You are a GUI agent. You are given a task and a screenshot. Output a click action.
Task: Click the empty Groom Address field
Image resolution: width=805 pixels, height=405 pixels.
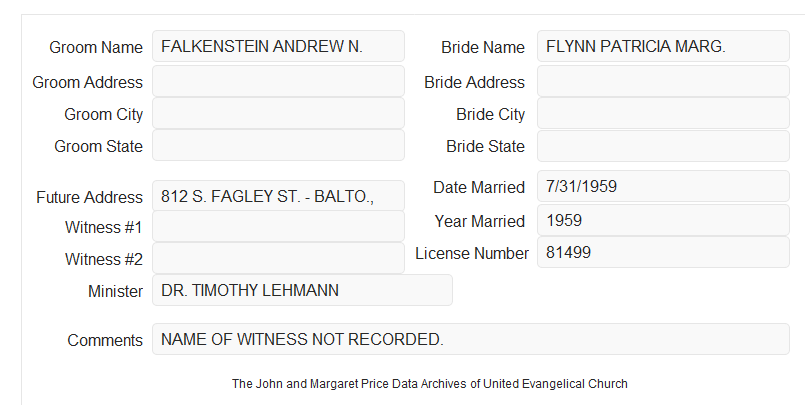coord(278,81)
